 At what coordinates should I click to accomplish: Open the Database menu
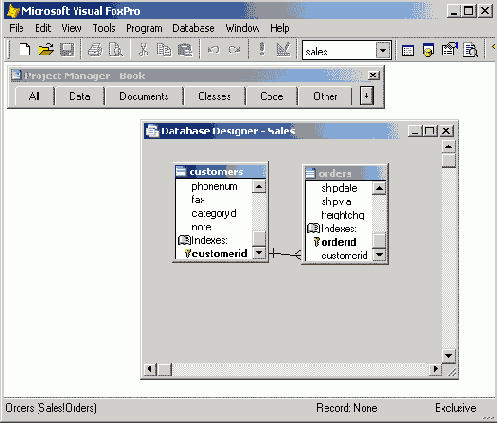[193, 28]
